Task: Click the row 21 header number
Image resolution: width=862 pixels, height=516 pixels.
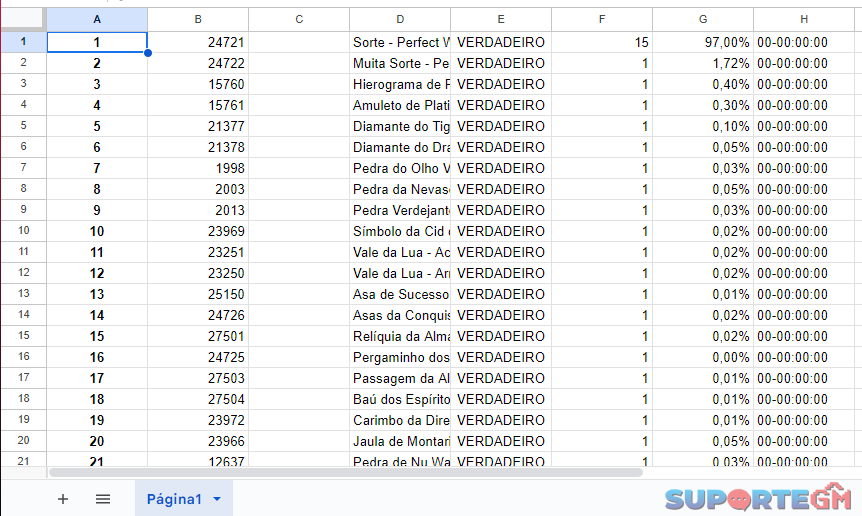Action: [23, 460]
